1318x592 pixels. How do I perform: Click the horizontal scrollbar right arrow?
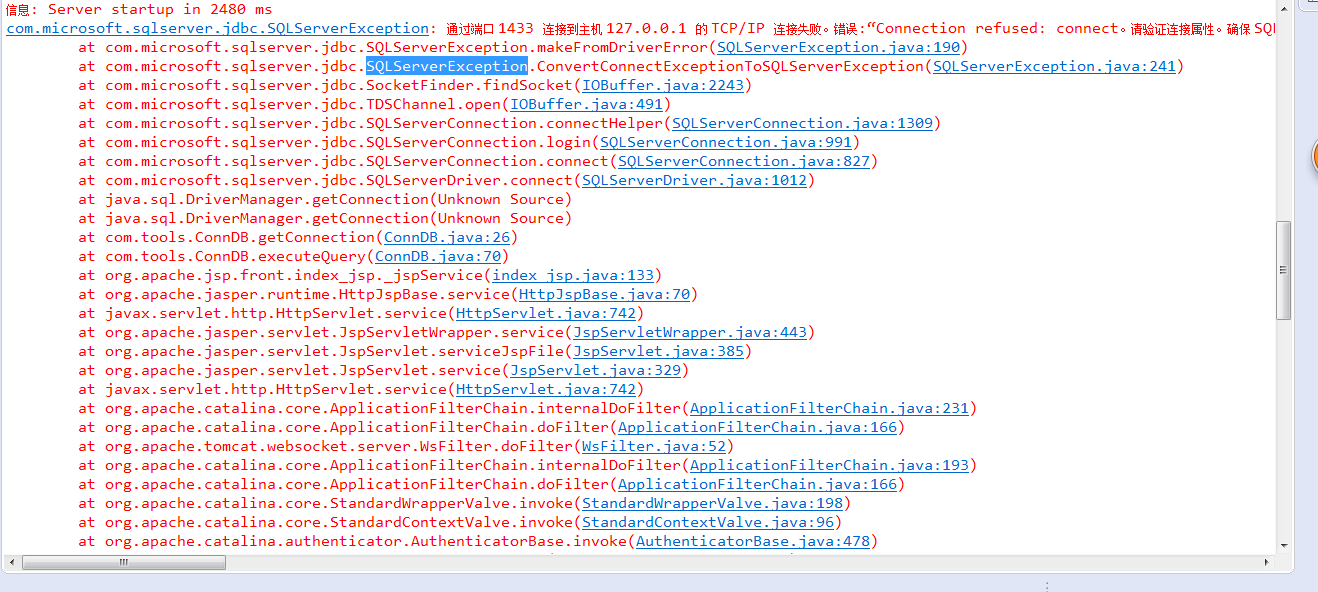point(1267,563)
